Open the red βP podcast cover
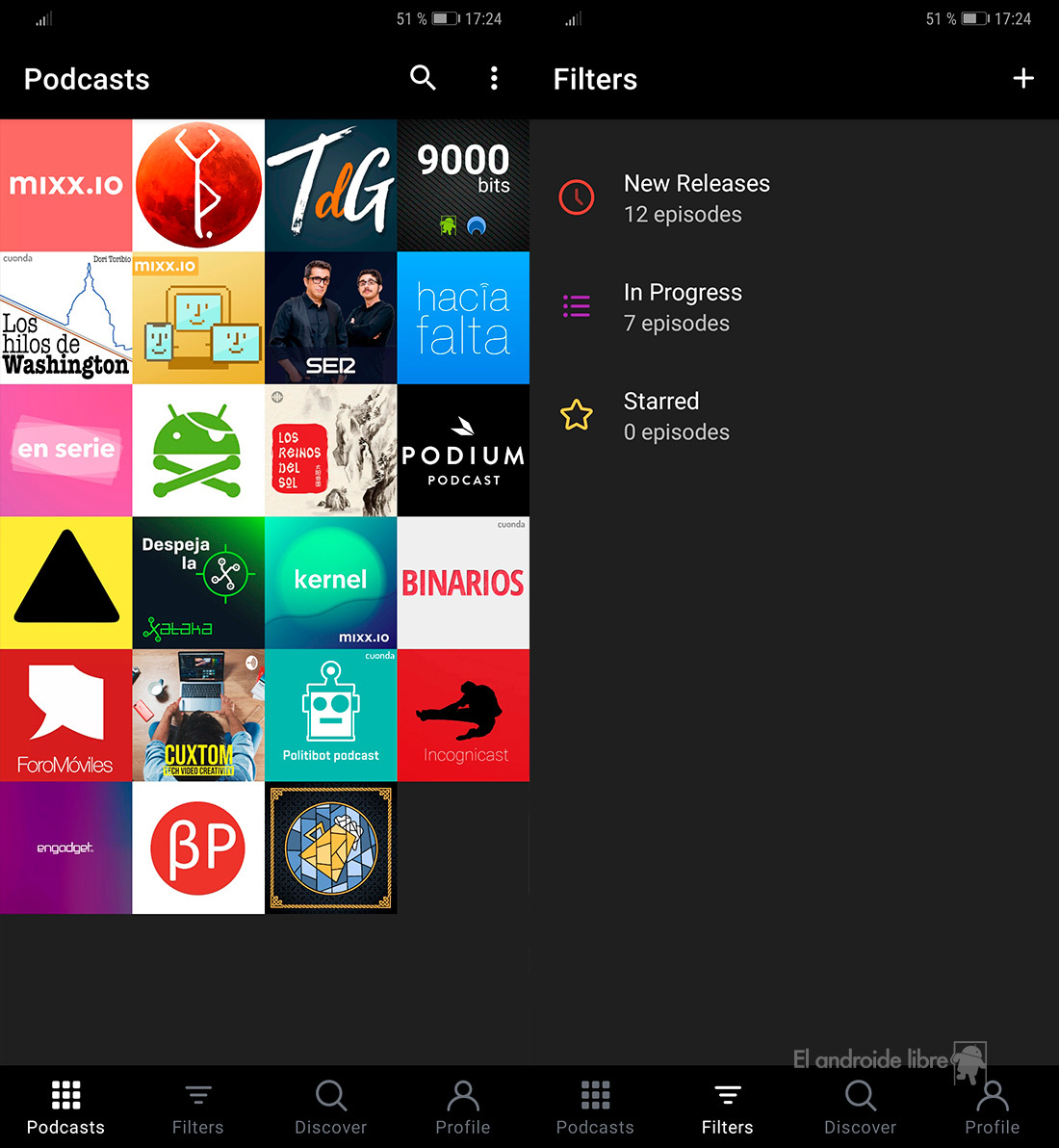 click(x=198, y=848)
